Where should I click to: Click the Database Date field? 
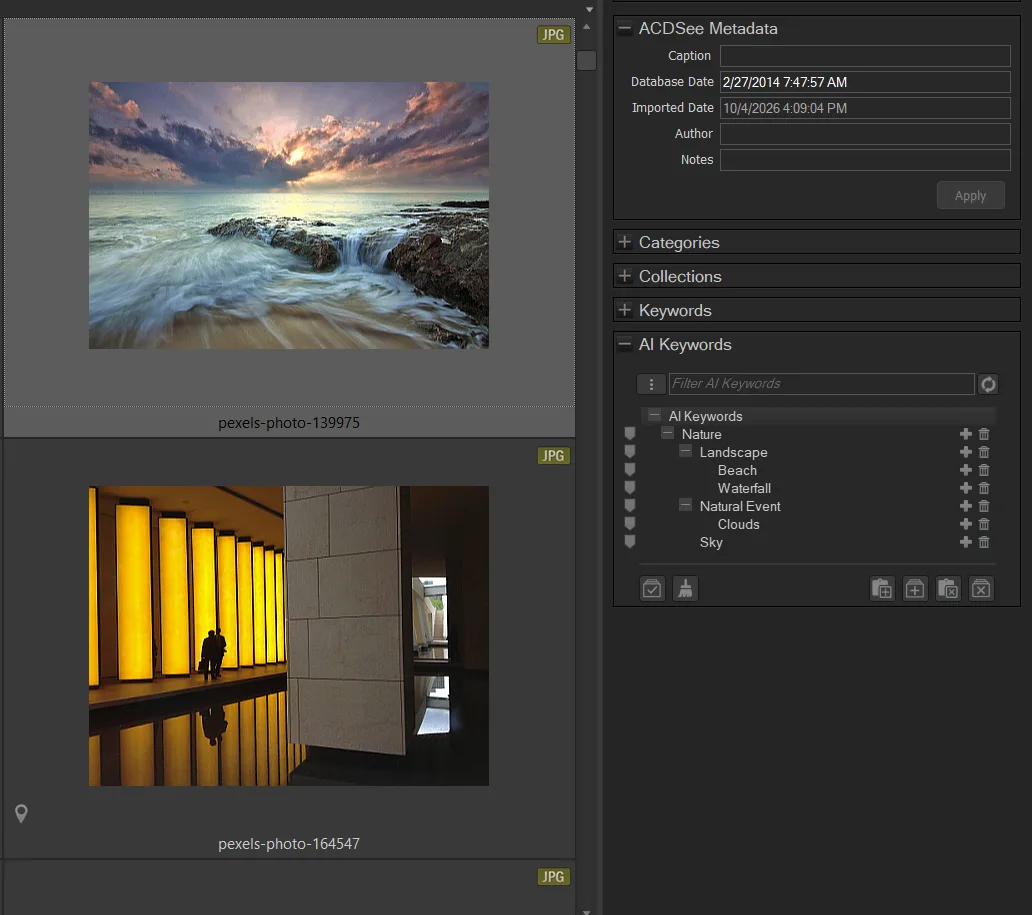pos(865,82)
